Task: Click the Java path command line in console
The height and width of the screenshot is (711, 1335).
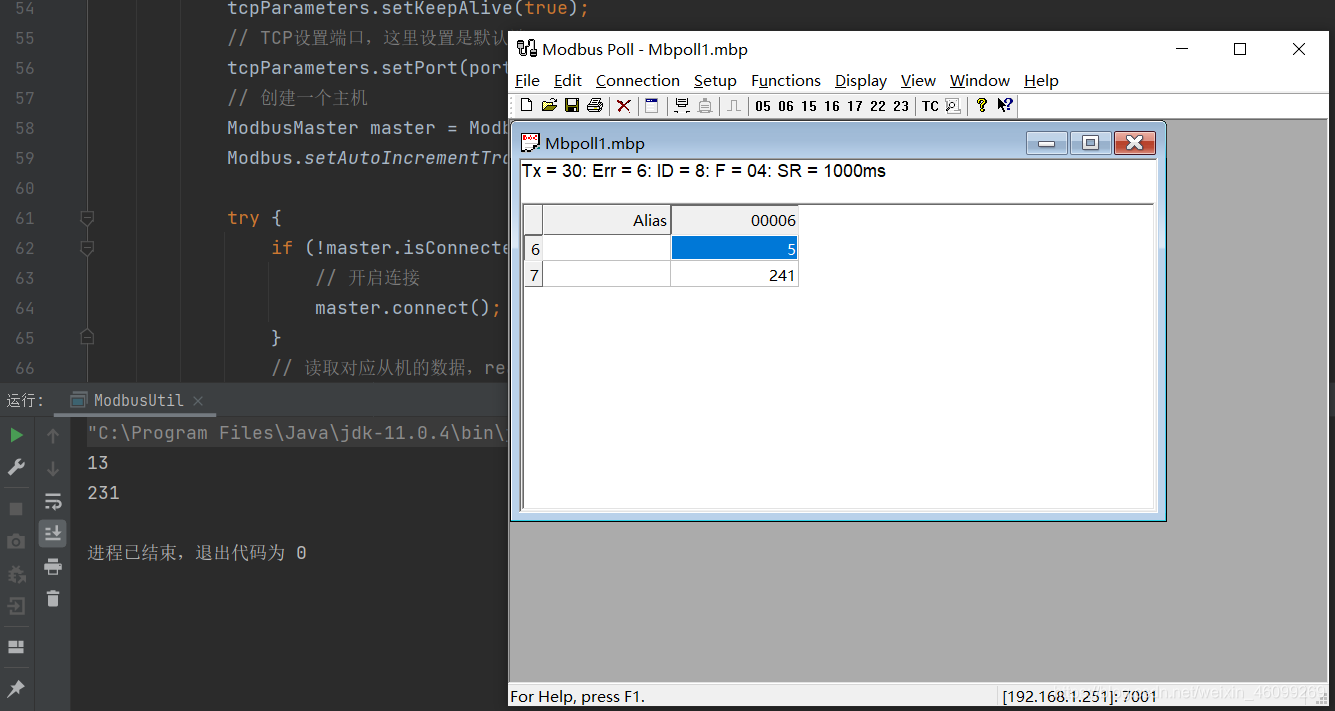Action: [298, 433]
